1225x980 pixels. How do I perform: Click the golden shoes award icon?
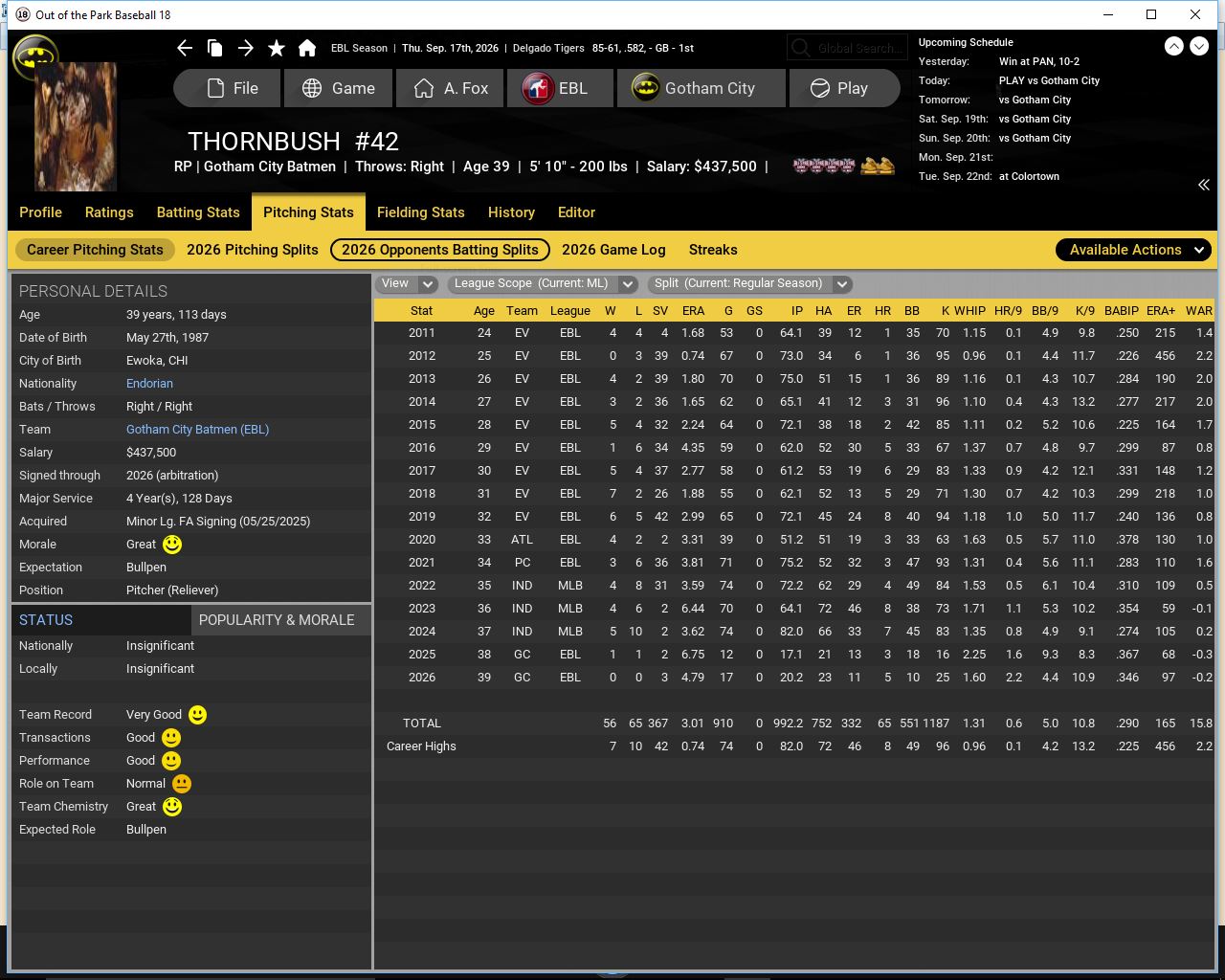(877, 166)
